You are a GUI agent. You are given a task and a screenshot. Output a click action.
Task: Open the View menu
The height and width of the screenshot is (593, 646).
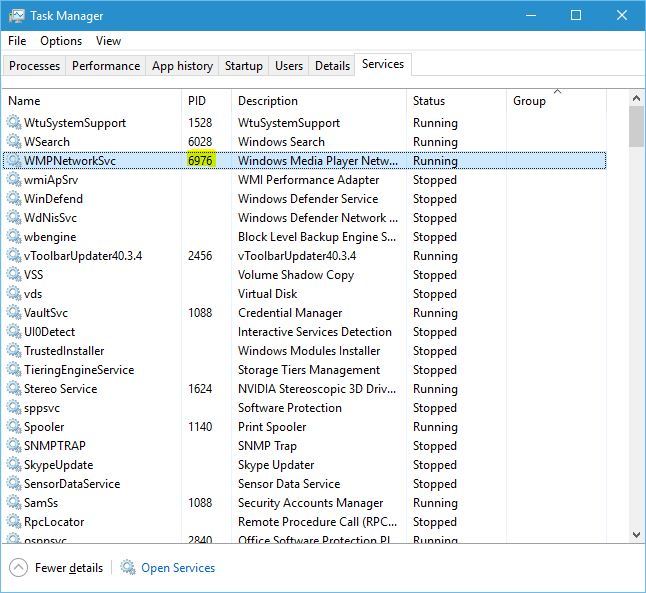tap(108, 41)
